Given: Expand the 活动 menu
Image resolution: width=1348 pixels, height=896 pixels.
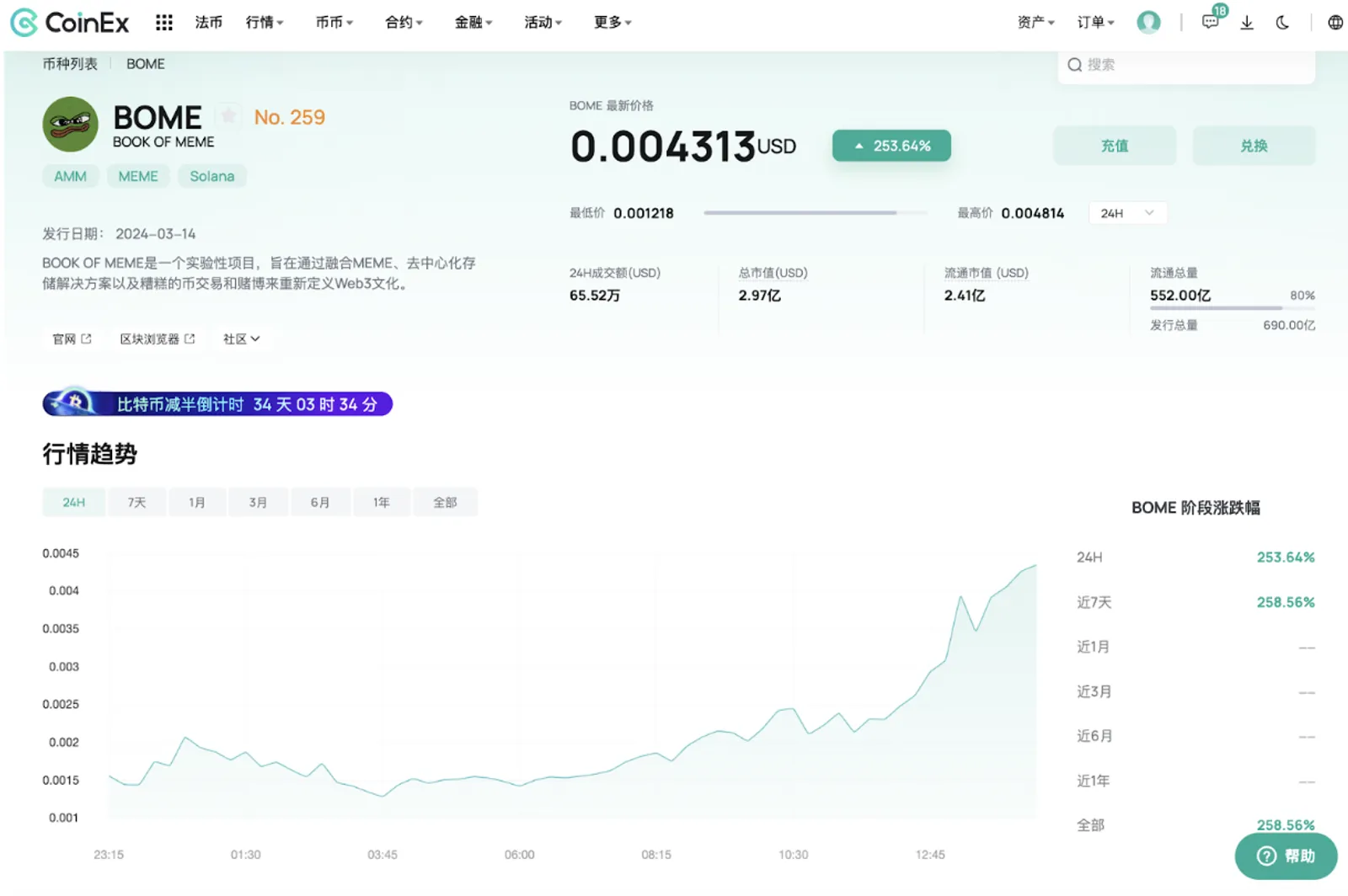Looking at the screenshot, I should click(x=543, y=23).
